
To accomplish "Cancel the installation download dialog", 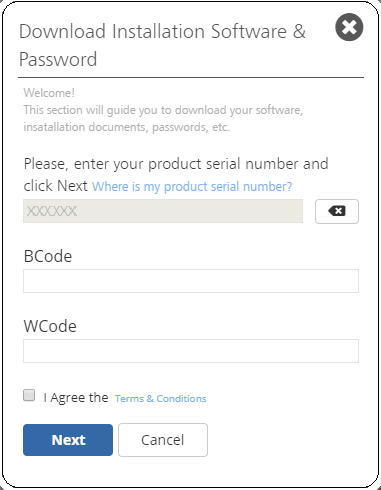I will pos(163,440).
